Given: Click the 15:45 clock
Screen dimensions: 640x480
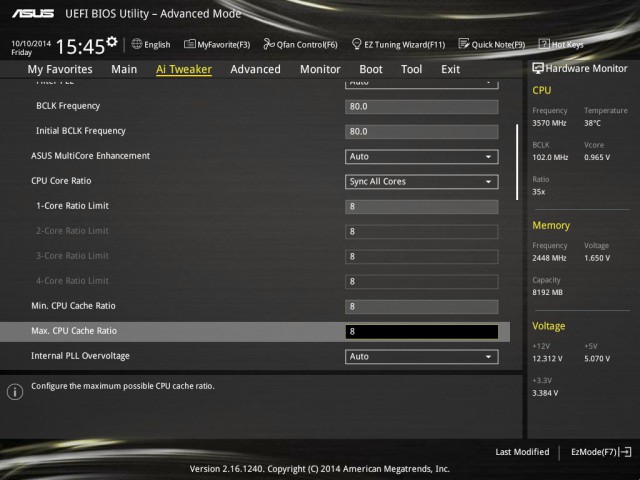Looking at the screenshot, I should (80, 47).
